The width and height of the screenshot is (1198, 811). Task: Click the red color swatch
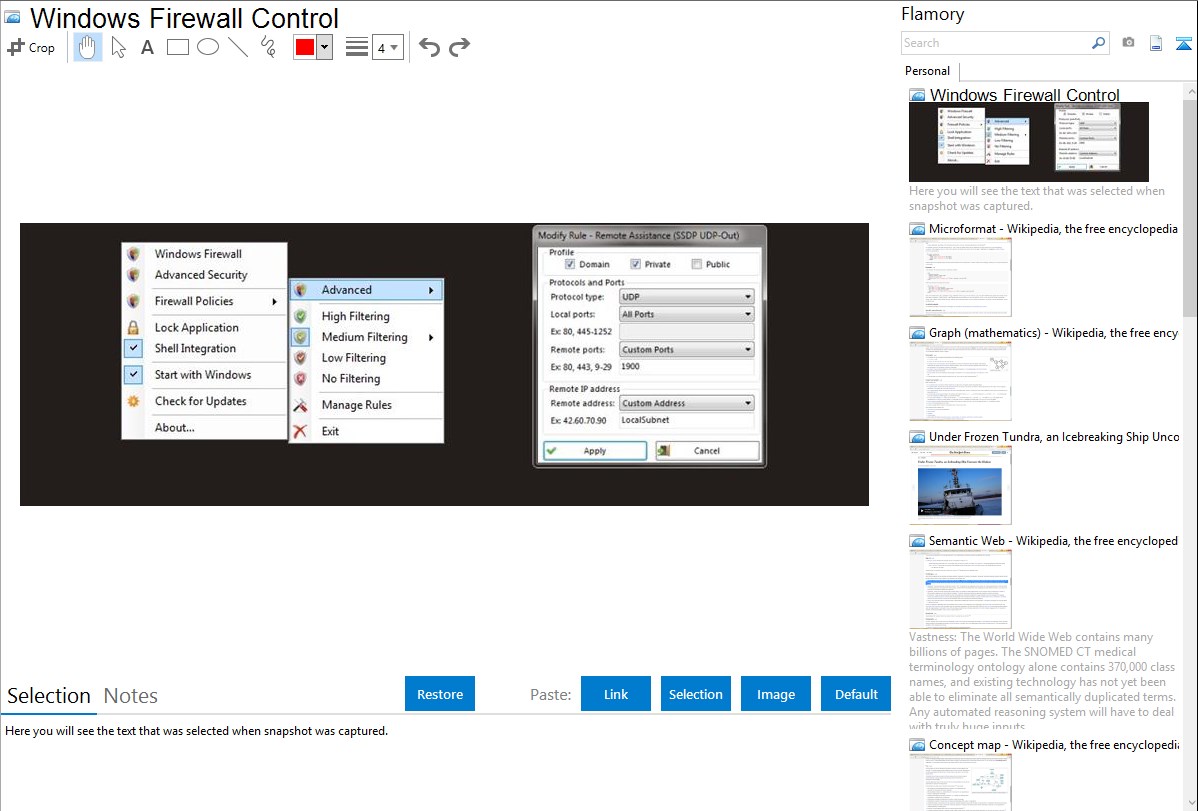(304, 47)
